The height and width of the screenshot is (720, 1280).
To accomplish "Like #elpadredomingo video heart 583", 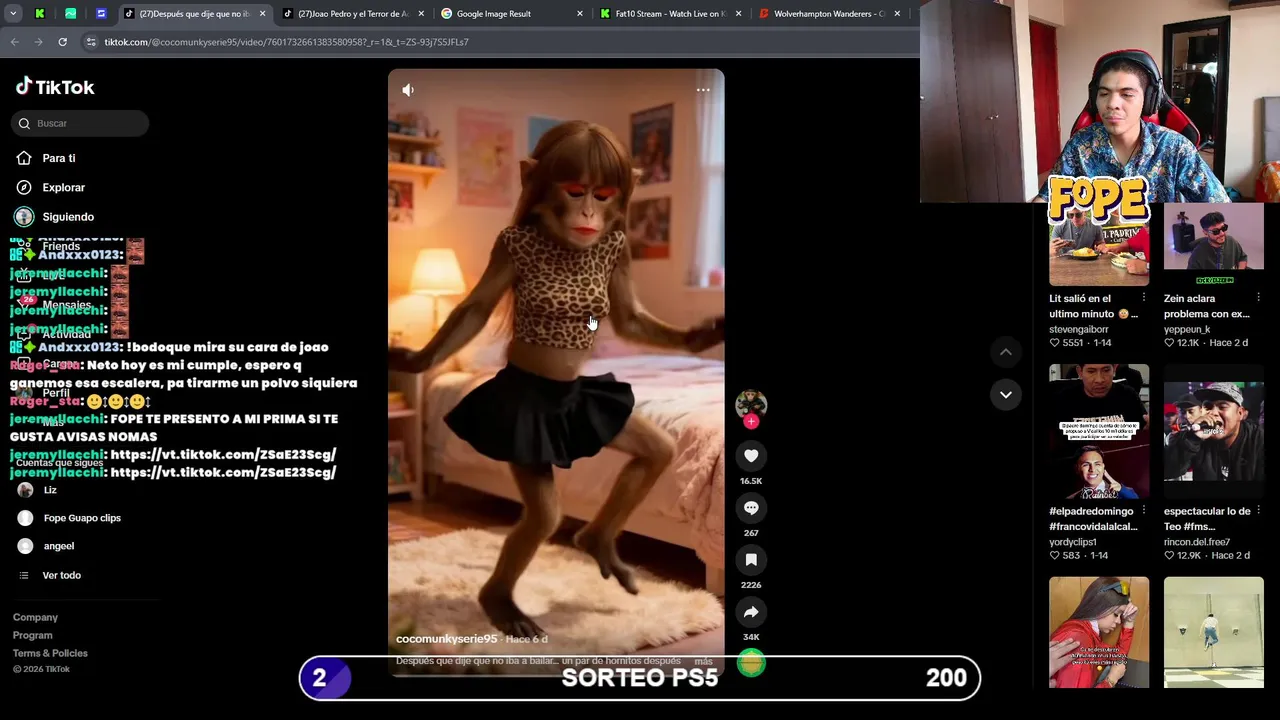I will coord(1054,556).
